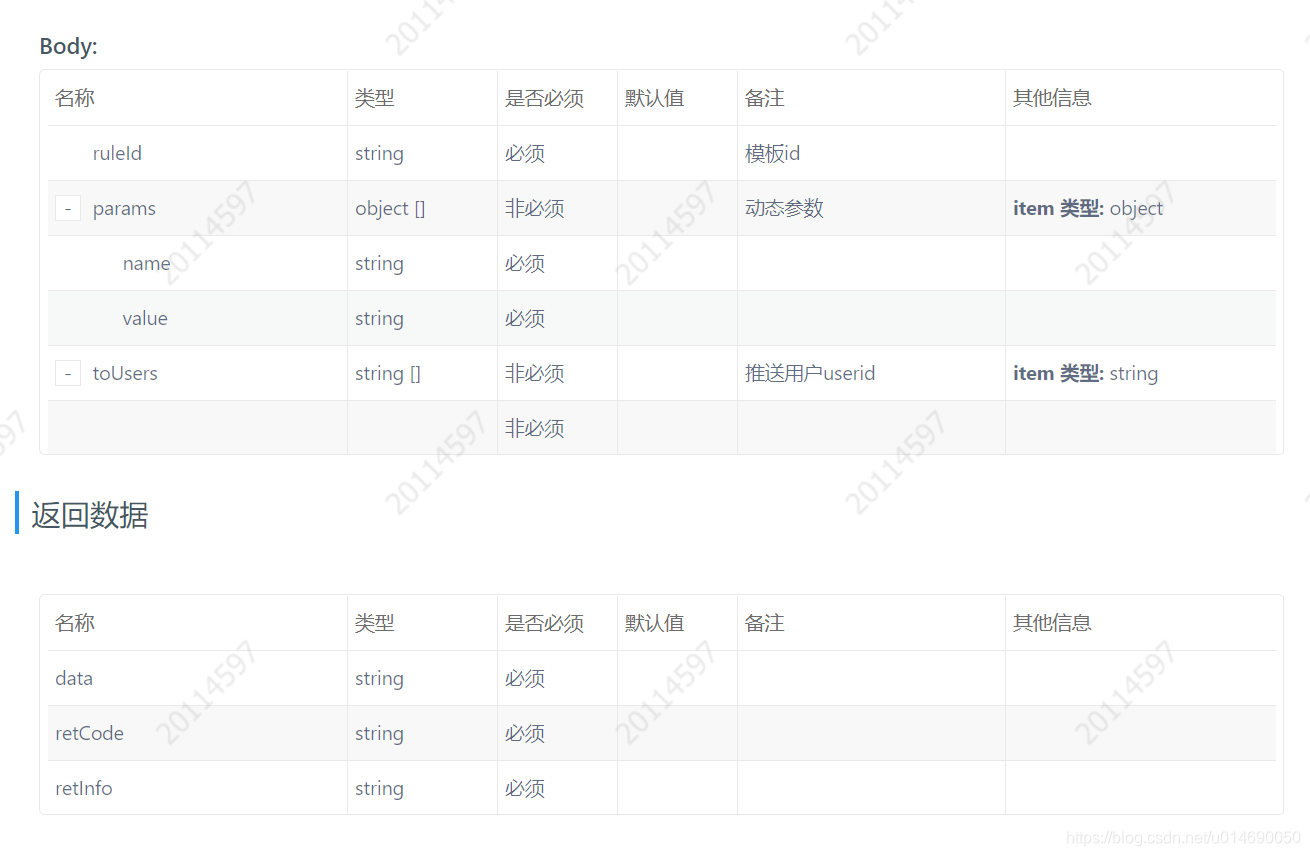The width and height of the screenshot is (1310, 856).
Task: Click the retInfo field name
Action: (84, 788)
